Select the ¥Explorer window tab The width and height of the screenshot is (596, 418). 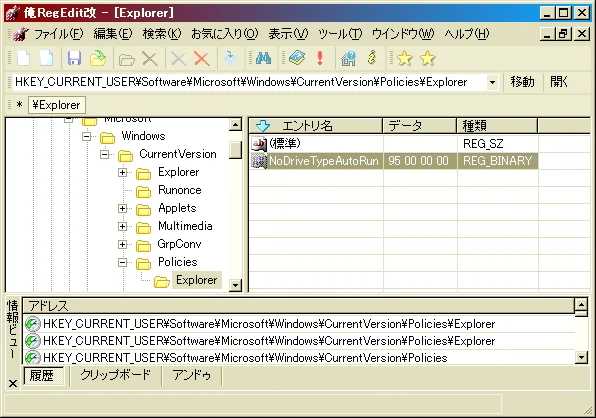point(57,105)
